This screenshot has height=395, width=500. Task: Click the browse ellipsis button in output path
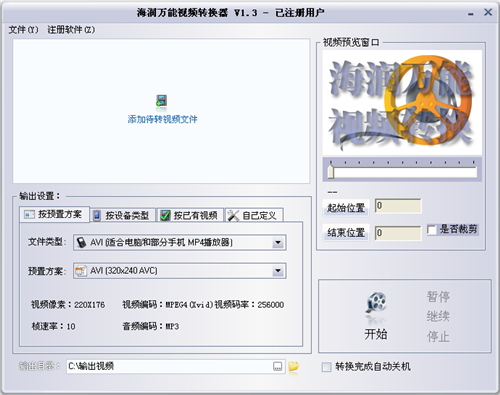pyautogui.click(x=278, y=367)
